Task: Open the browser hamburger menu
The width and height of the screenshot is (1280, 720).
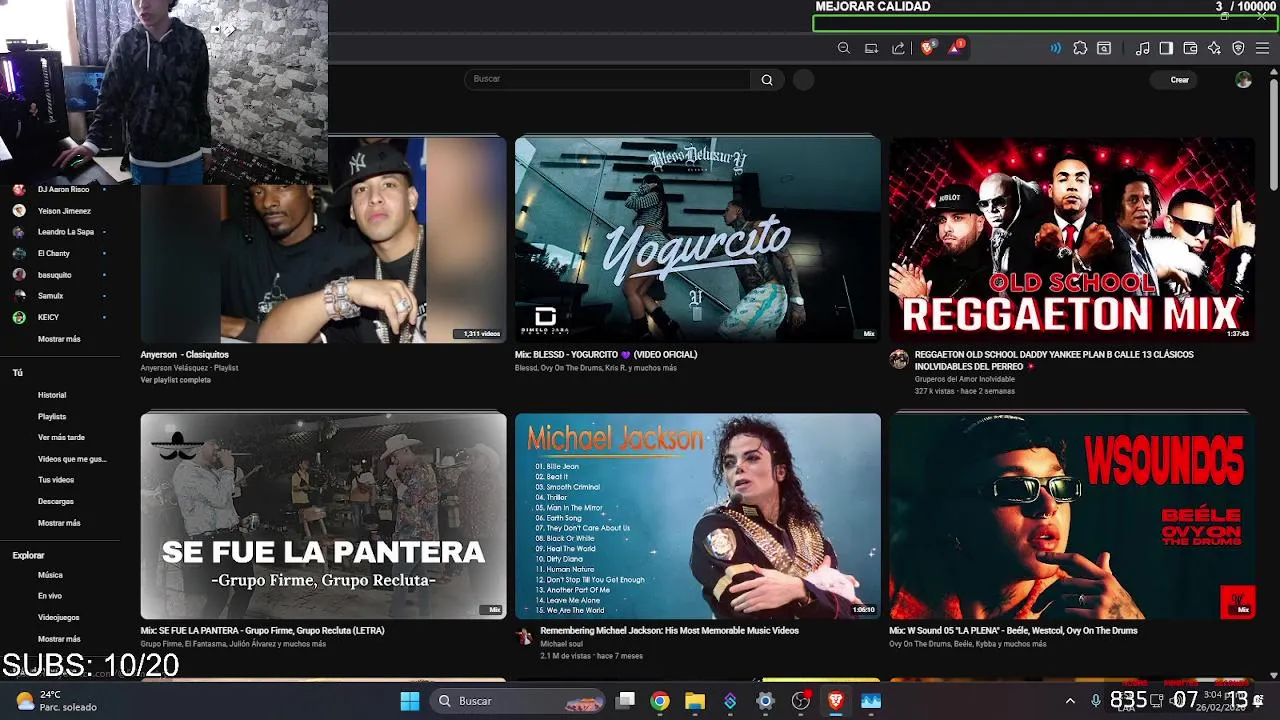Action: (x=1262, y=48)
